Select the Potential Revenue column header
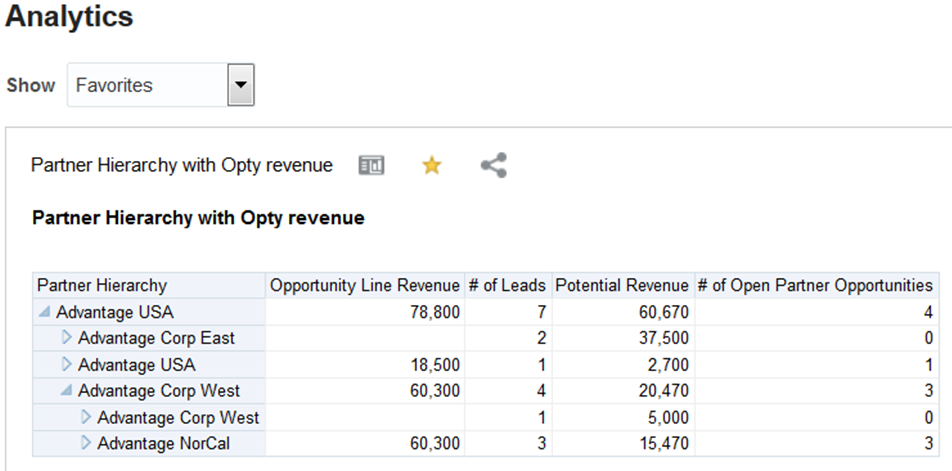 coord(621,286)
